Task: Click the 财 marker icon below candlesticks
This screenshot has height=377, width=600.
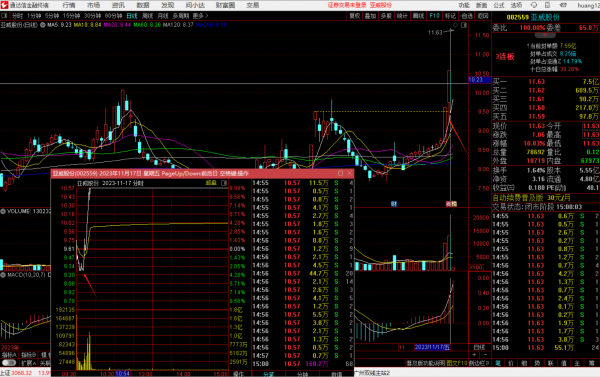Action: 394,204
